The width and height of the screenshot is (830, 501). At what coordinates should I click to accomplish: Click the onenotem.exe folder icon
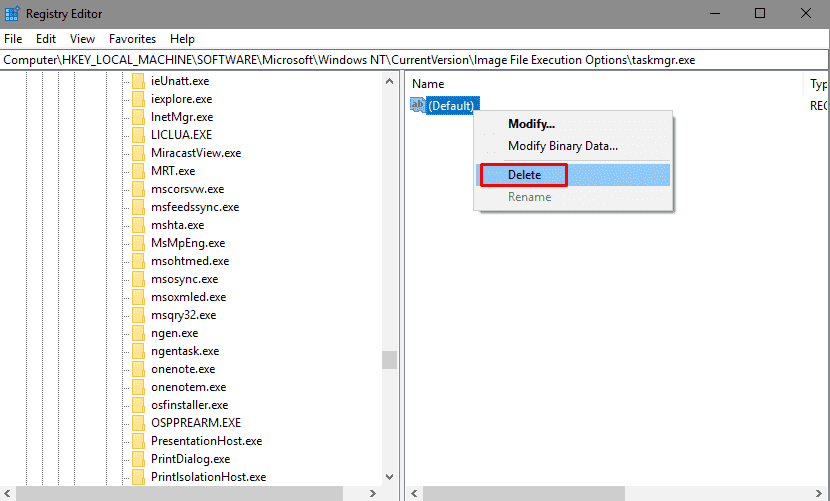tap(138, 387)
